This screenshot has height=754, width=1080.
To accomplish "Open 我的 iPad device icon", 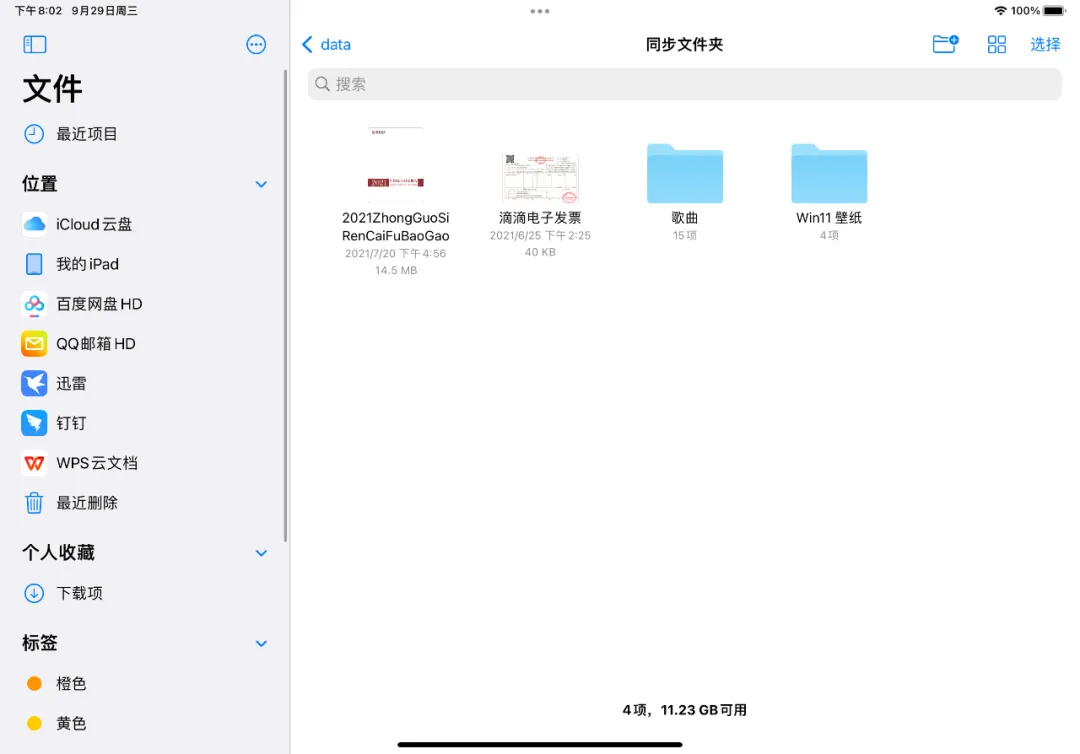I will pos(34,264).
